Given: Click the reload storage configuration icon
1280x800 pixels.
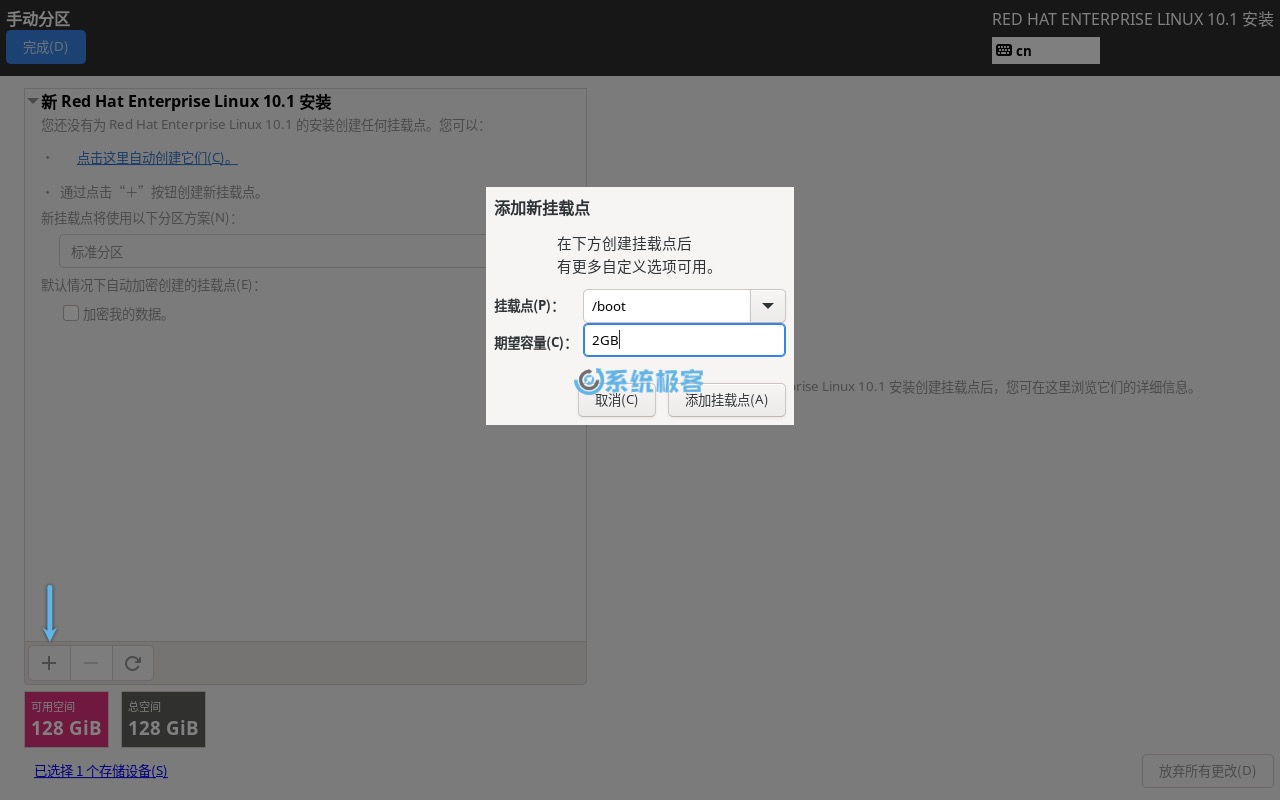Looking at the screenshot, I should coord(132,663).
